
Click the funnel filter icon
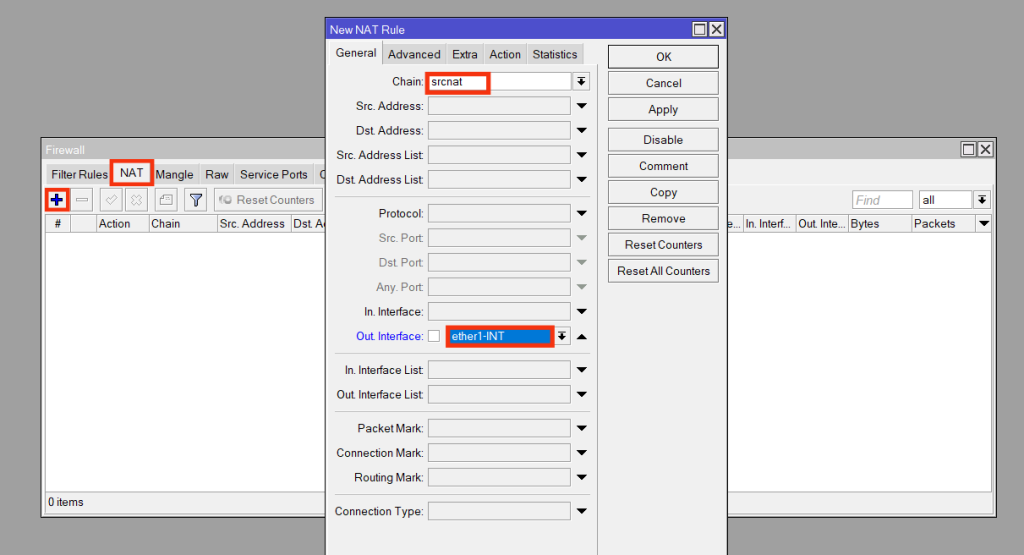coord(196,200)
